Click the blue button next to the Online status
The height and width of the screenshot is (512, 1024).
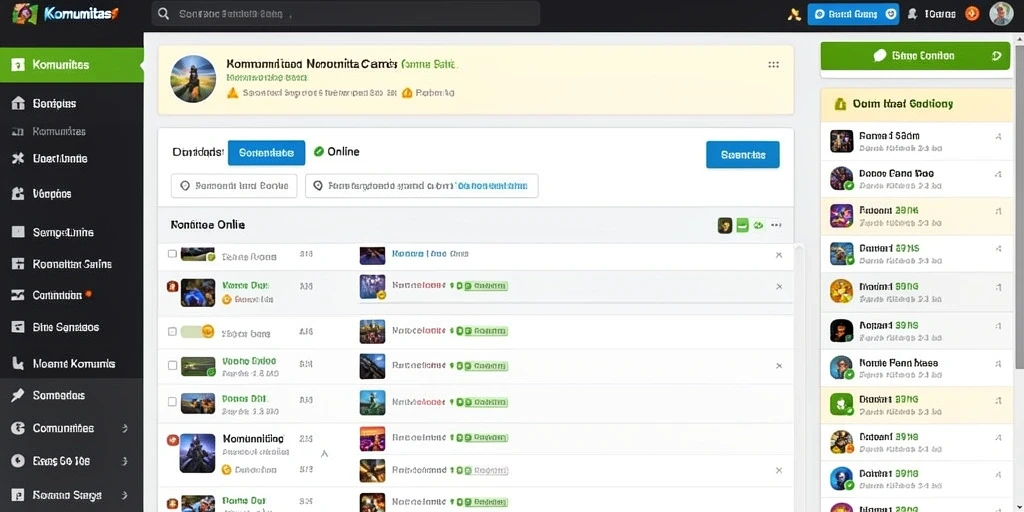point(266,153)
